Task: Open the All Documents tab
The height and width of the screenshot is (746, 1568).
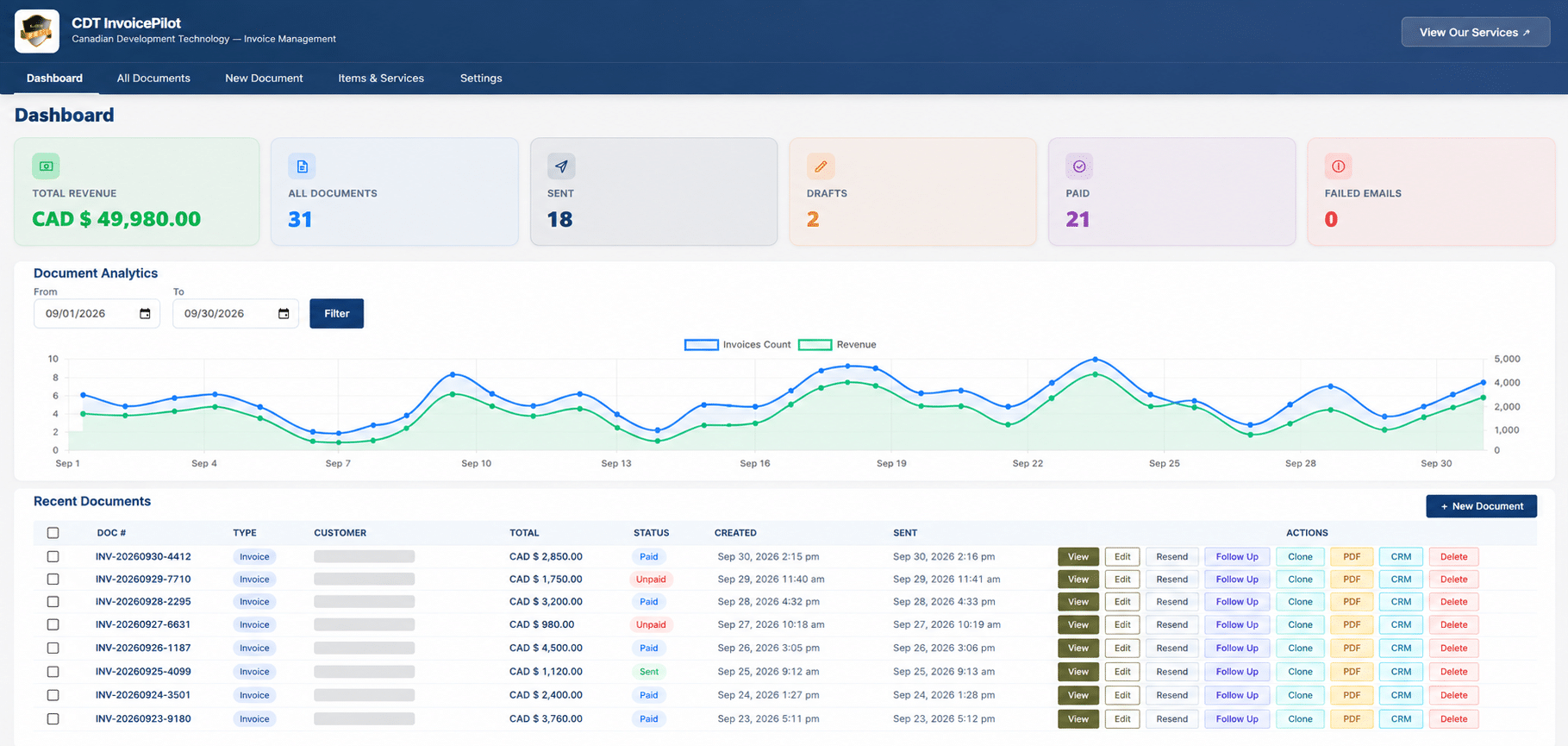Action: point(153,78)
